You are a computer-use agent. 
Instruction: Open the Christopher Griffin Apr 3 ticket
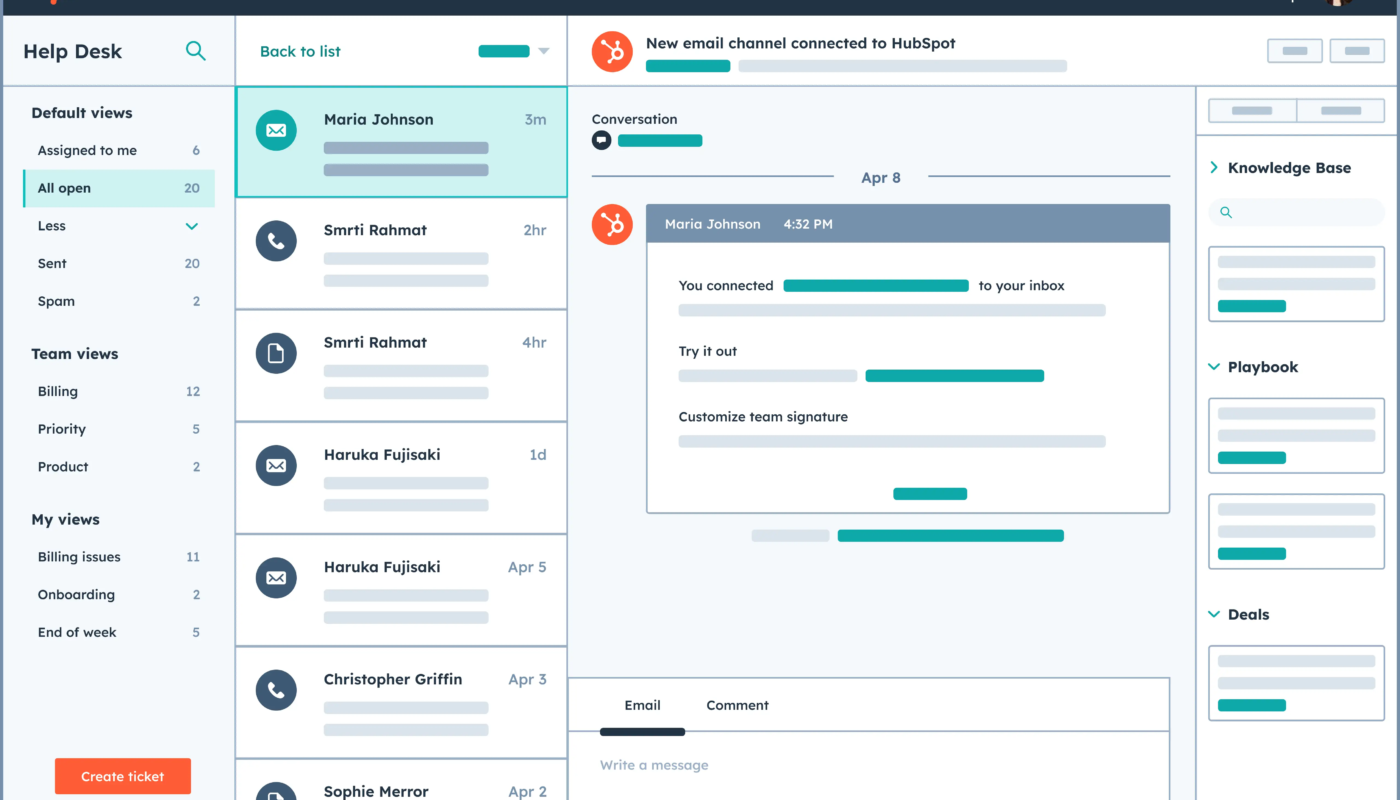point(401,702)
